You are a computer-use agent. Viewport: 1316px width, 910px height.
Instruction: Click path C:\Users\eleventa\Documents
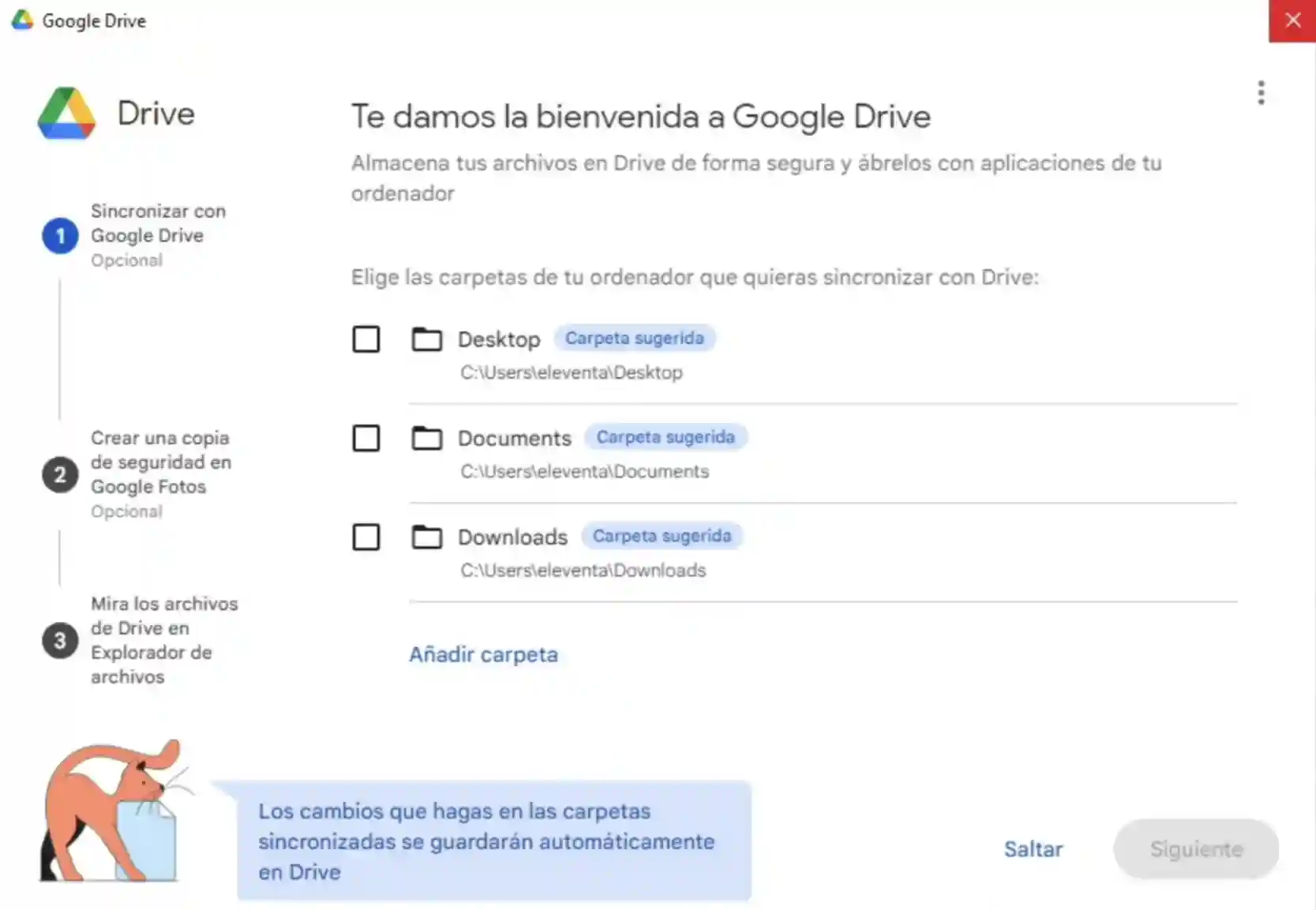585,471
